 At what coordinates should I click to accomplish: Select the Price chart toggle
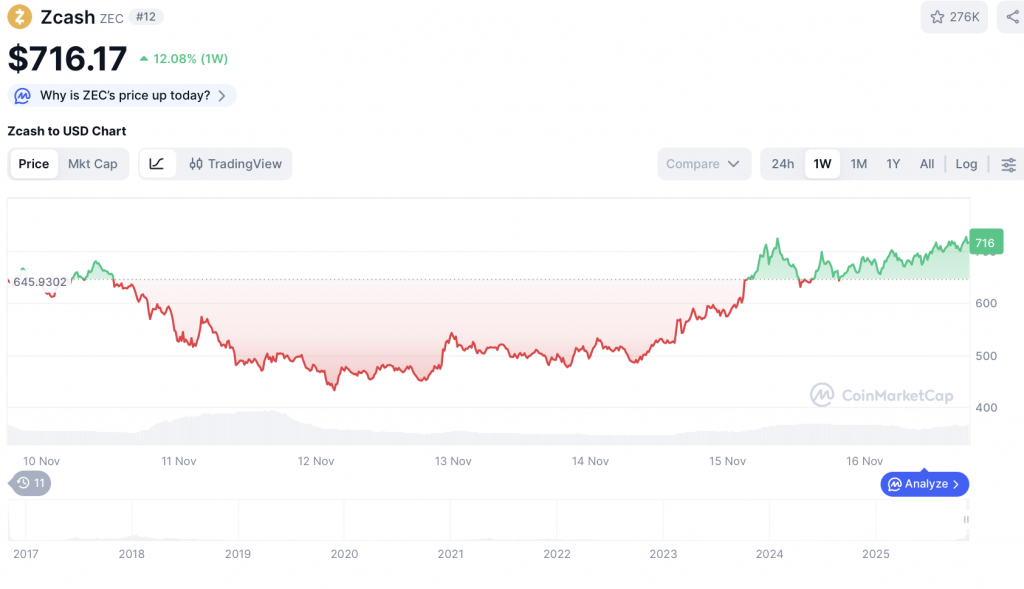34,164
